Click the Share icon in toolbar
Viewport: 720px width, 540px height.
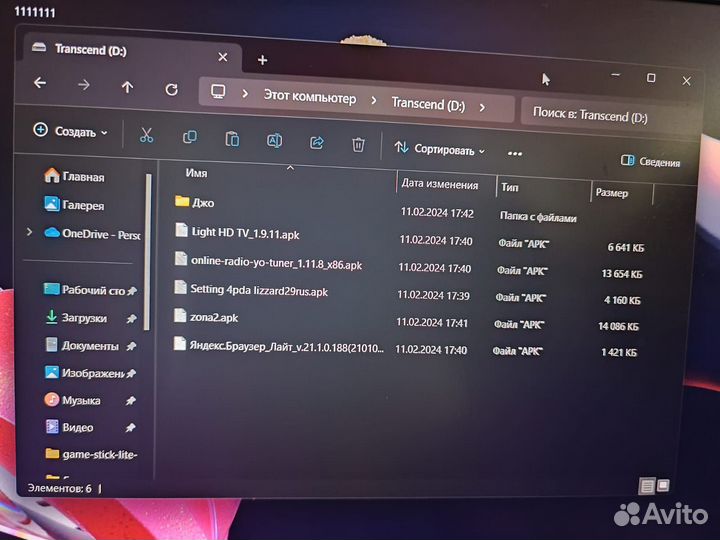pos(317,143)
